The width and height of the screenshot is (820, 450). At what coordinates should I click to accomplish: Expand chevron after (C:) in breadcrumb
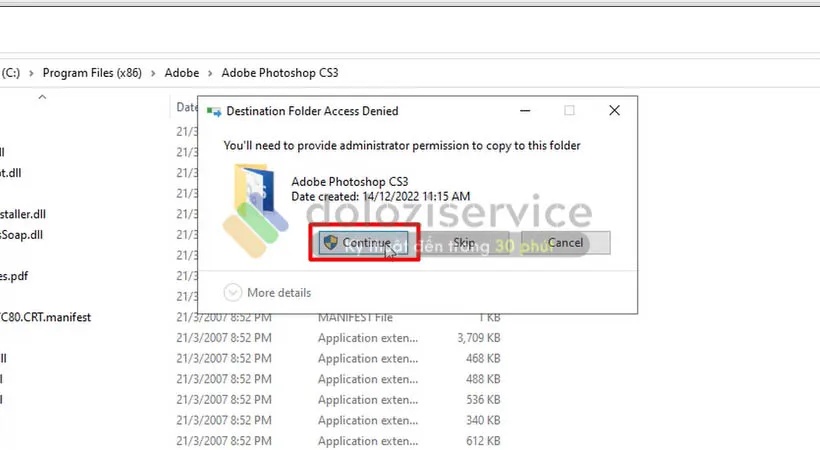tap(31, 73)
